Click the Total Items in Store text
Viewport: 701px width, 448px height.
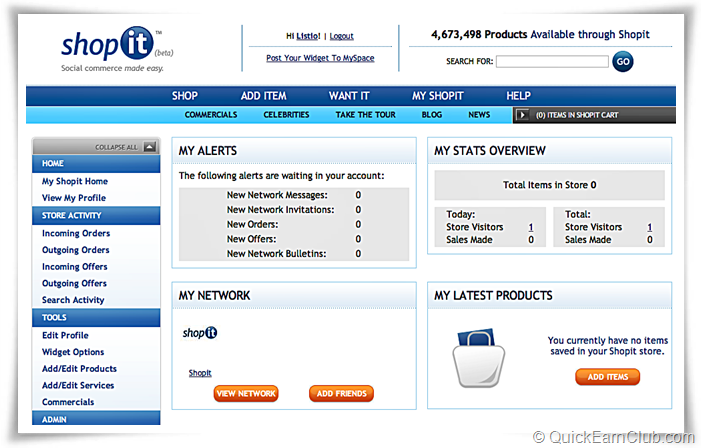click(549, 185)
